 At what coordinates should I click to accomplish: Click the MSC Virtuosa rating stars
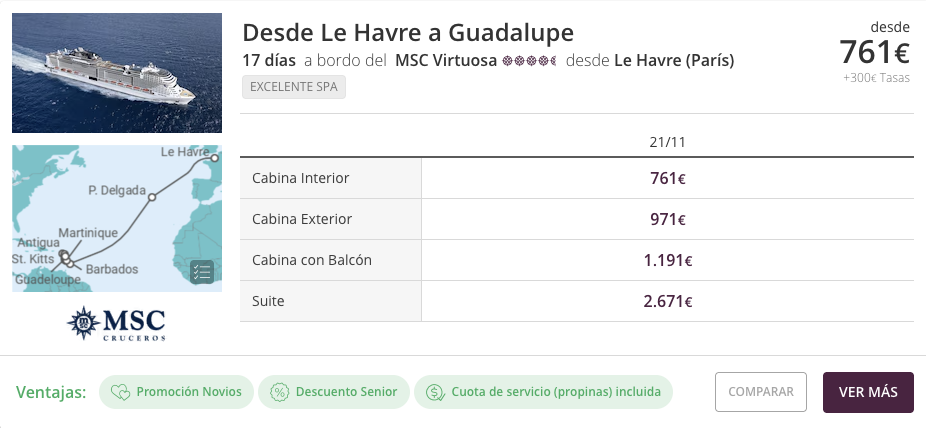click(x=529, y=61)
